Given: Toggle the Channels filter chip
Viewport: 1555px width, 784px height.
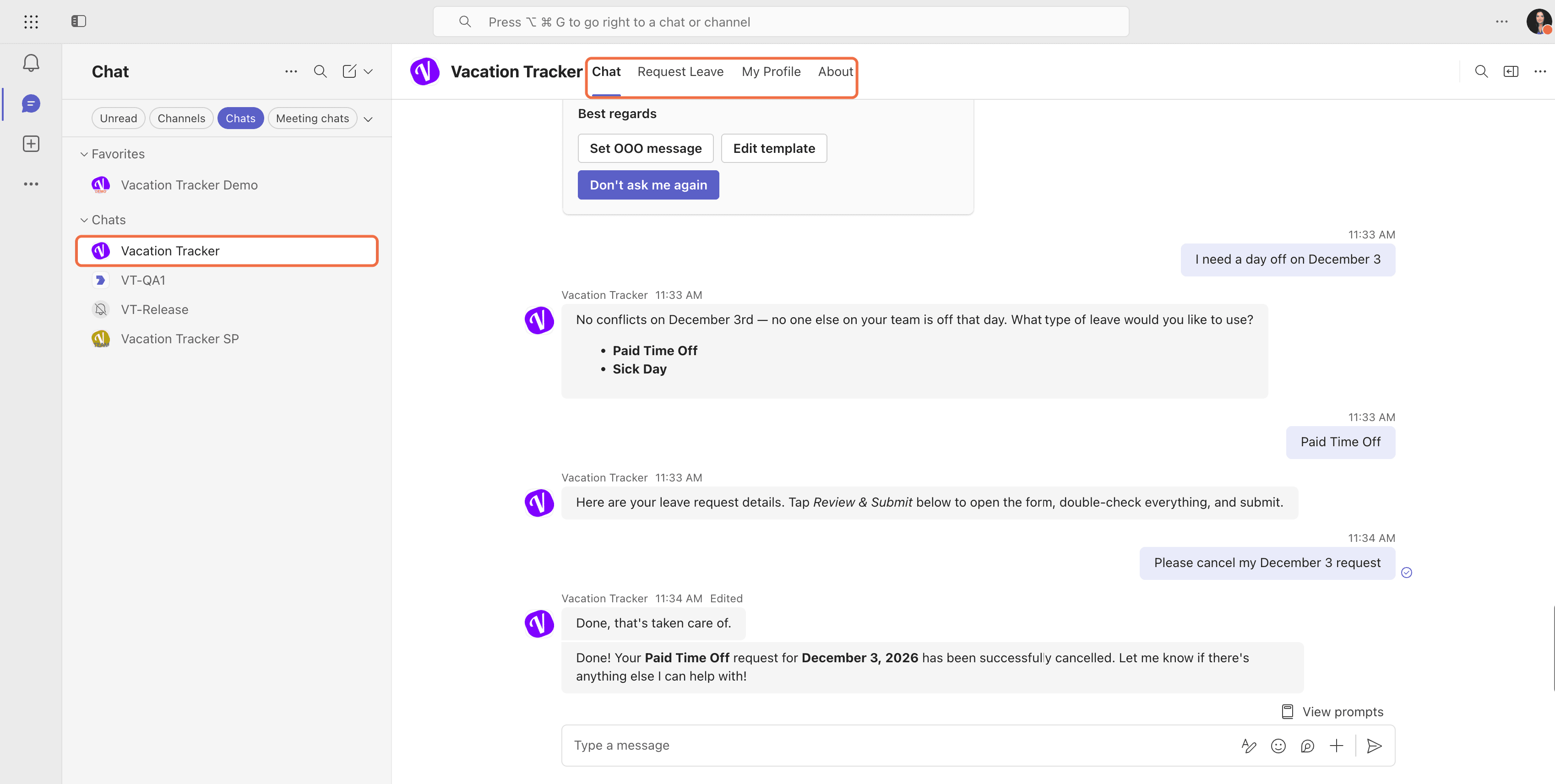Looking at the screenshot, I should pyautogui.click(x=181, y=118).
